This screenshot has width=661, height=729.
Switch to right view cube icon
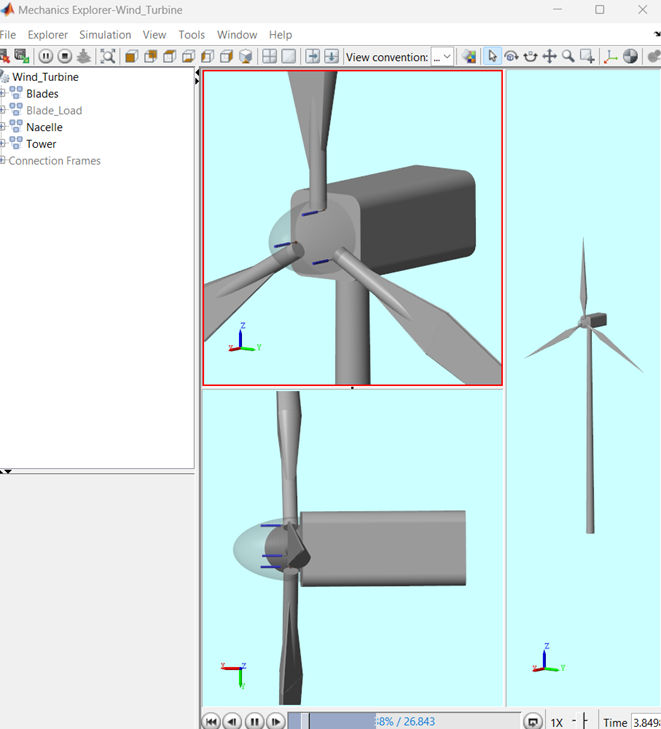[226, 57]
